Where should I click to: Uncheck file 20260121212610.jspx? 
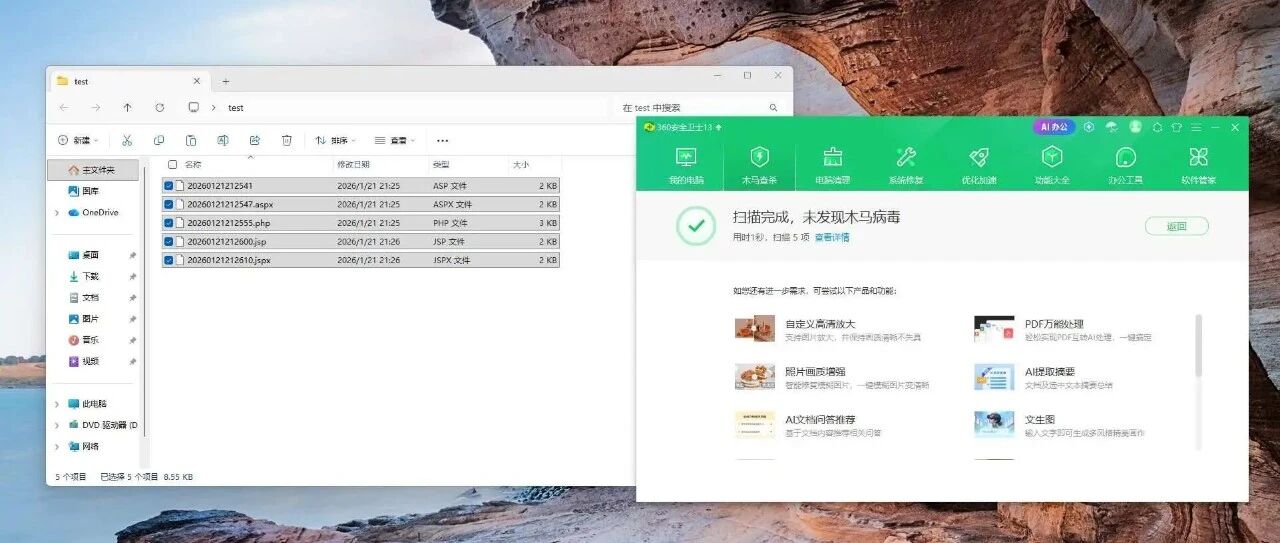pyautogui.click(x=168, y=260)
